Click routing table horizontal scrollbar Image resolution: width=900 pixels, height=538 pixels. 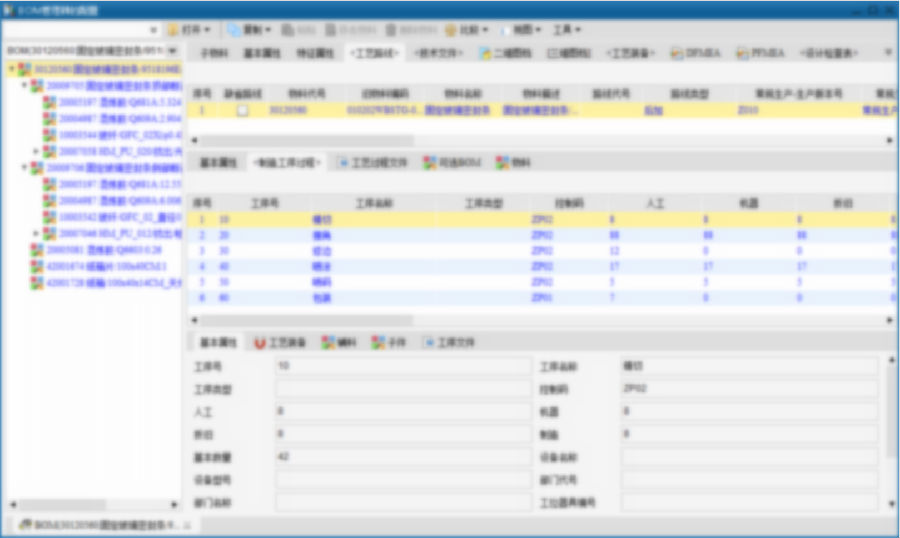tap(307, 140)
